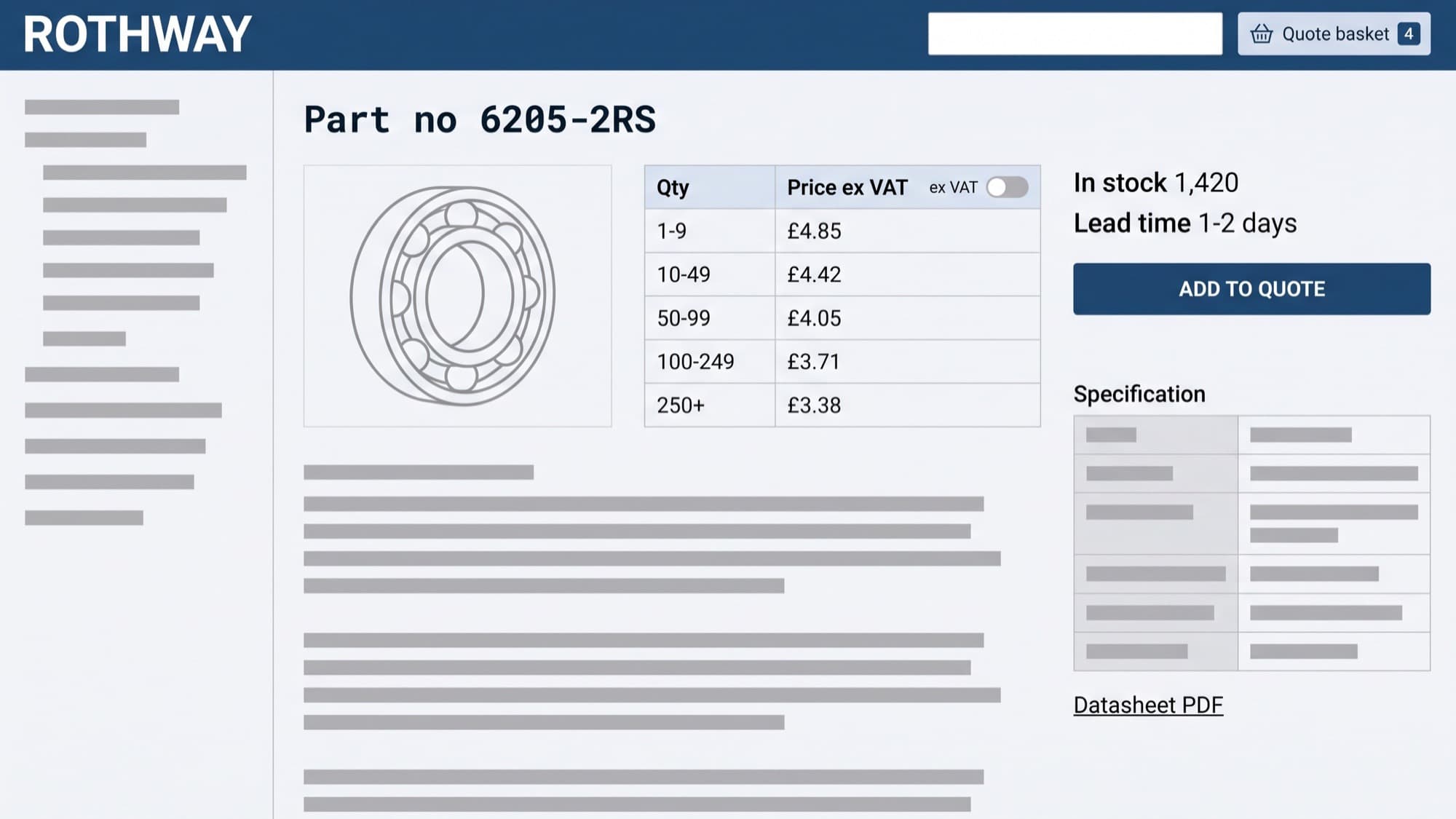Select the 250+ quantity cell
The image size is (1456, 819).
pyautogui.click(x=710, y=405)
